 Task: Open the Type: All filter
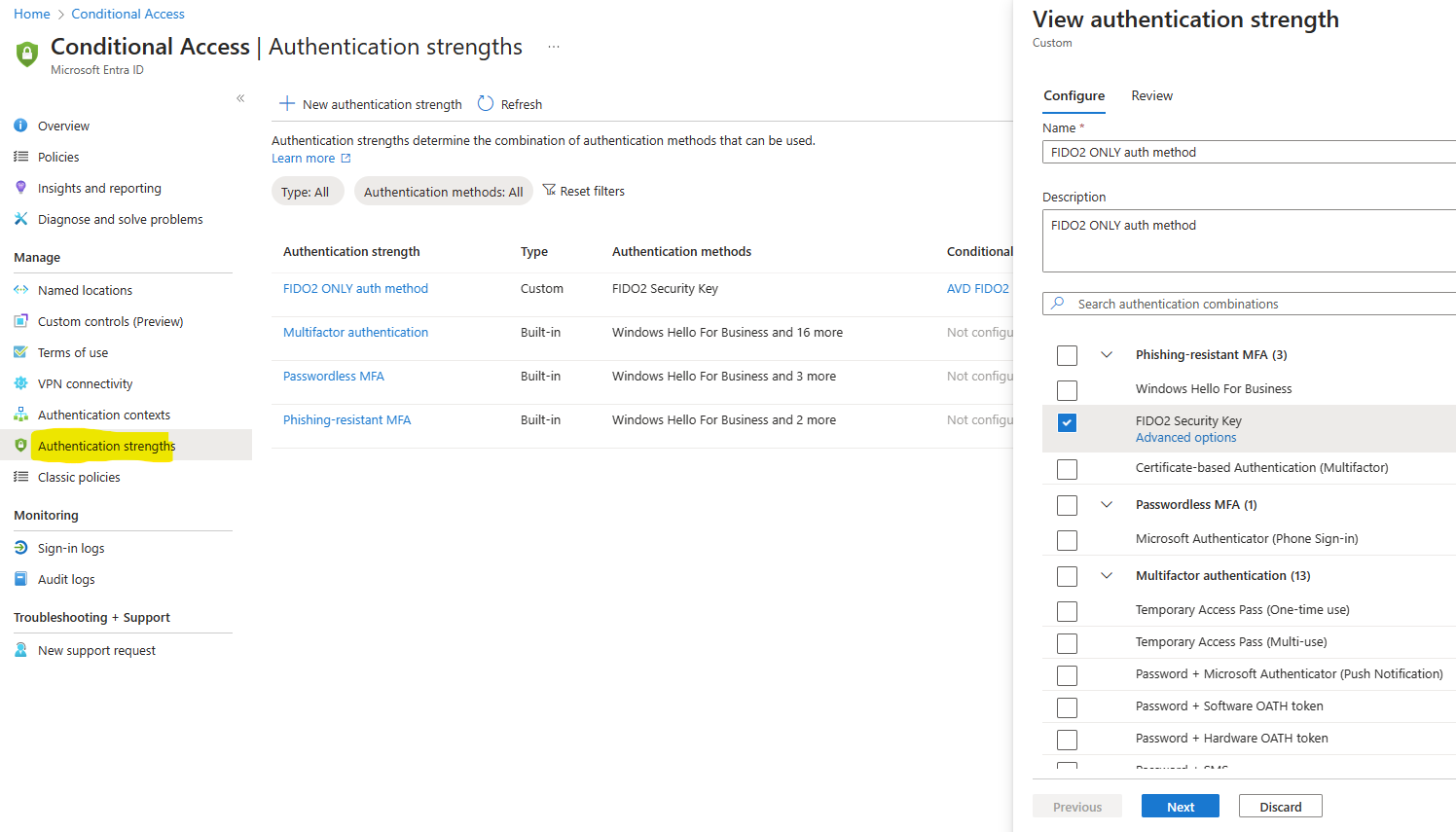[308, 192]
